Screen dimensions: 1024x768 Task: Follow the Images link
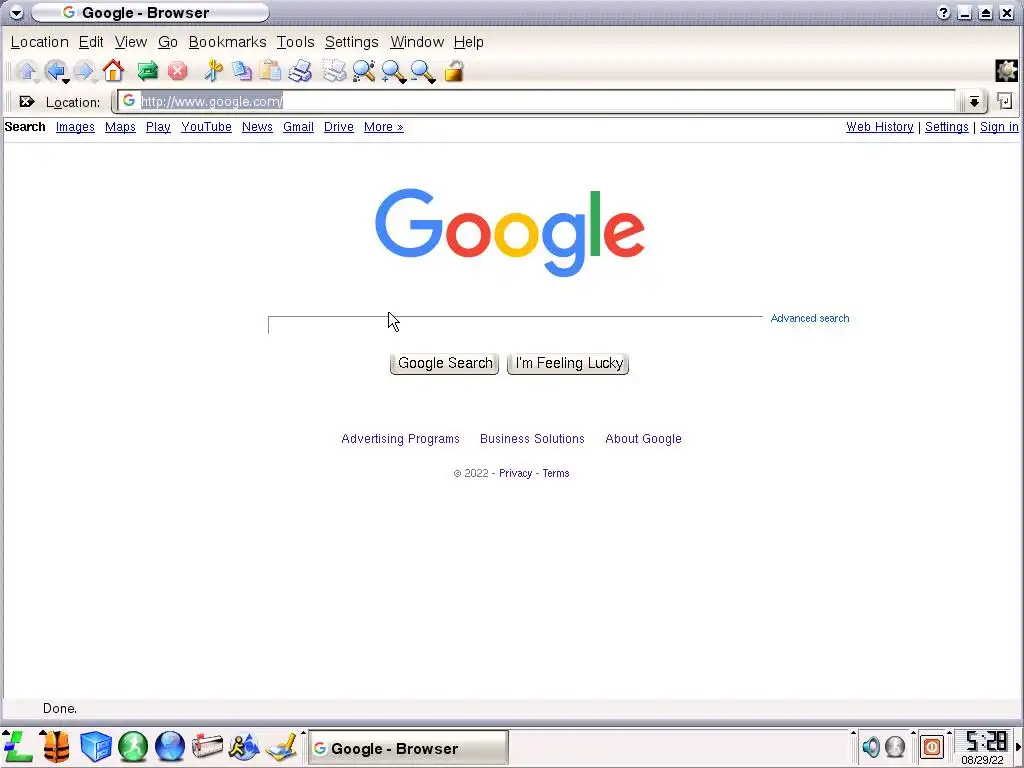coord(75,127)
